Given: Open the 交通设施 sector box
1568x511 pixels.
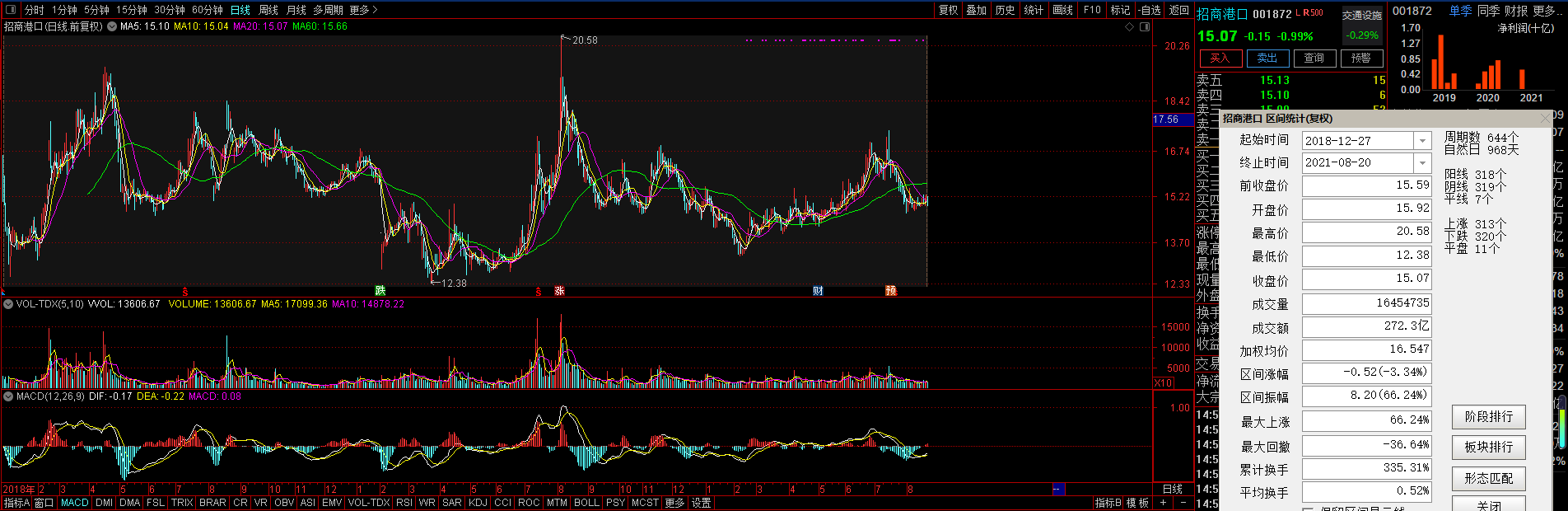Looking at the screenshot, I should point(1362,26).
